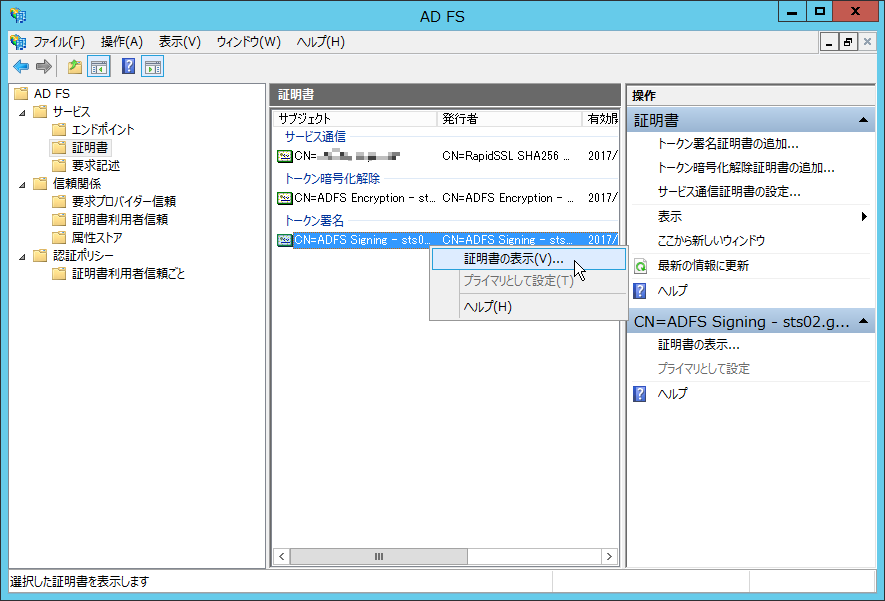Minimize the inner MDI child window

pyautogui.click(x=829, y=42)
